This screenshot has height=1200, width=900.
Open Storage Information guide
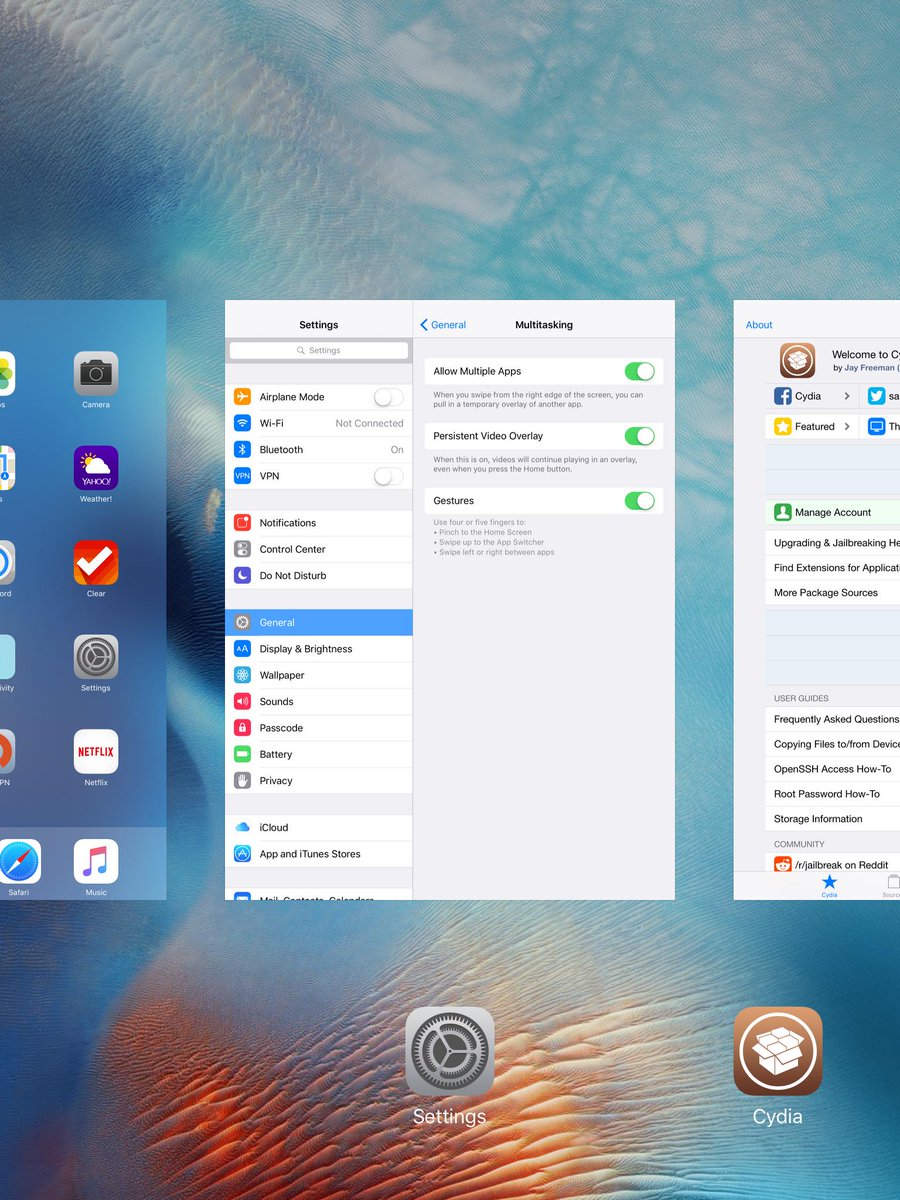833,819
